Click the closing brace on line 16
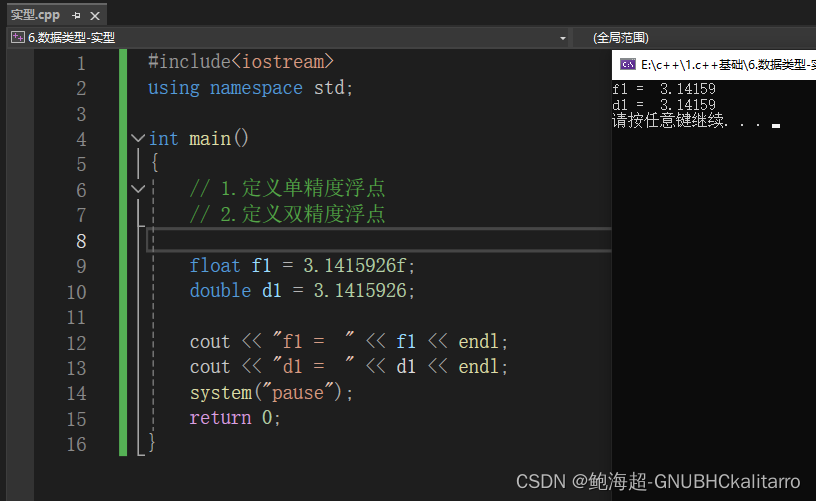The height and width of the screenshot is (501, 816). tap(152, 443)
